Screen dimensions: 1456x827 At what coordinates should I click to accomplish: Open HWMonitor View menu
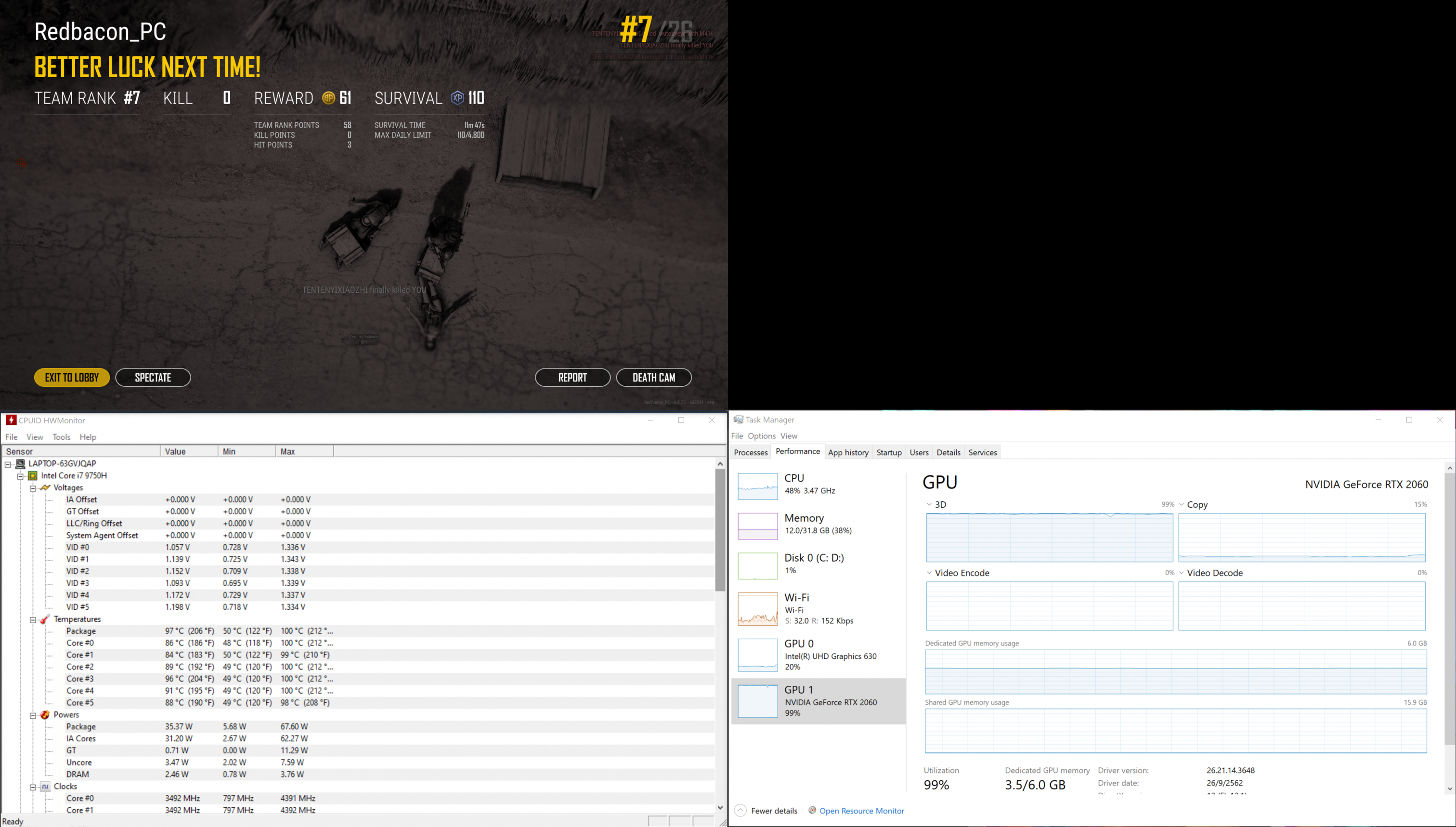(35, 437)
